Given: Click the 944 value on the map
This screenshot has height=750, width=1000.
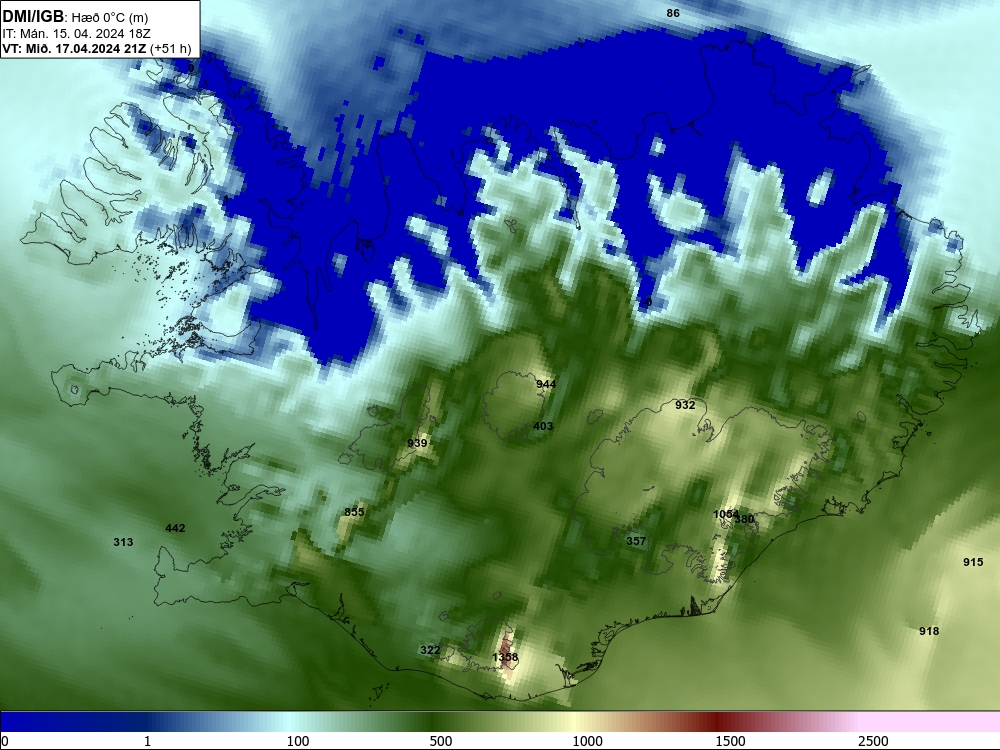Looking at the screenshot, I should point(546,384).
